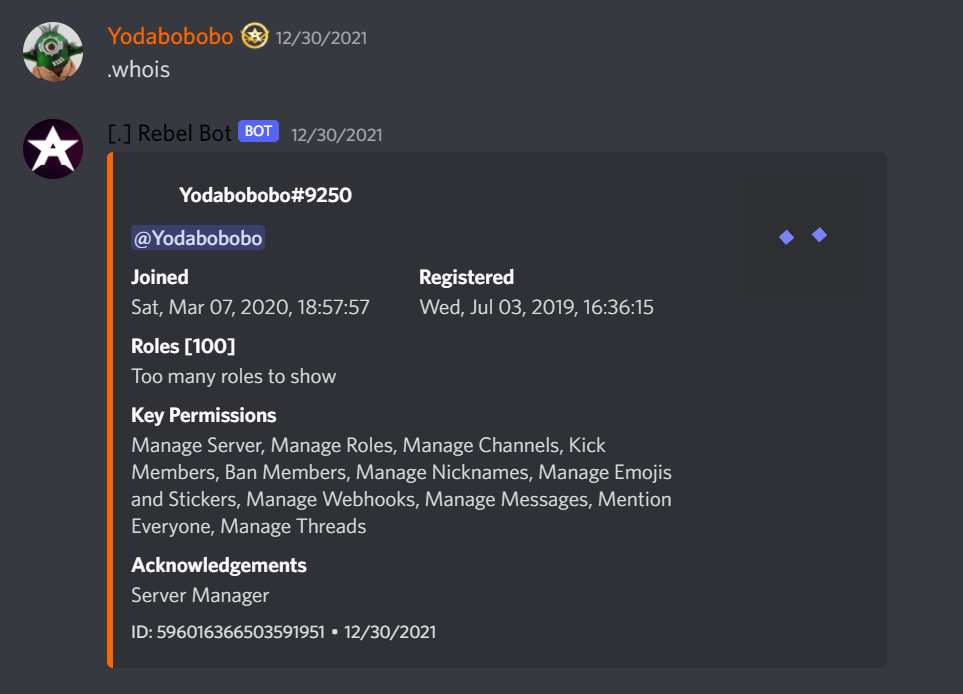Click the orange embed accent bar
The image size is (963, 694).
tap(110, 410)
